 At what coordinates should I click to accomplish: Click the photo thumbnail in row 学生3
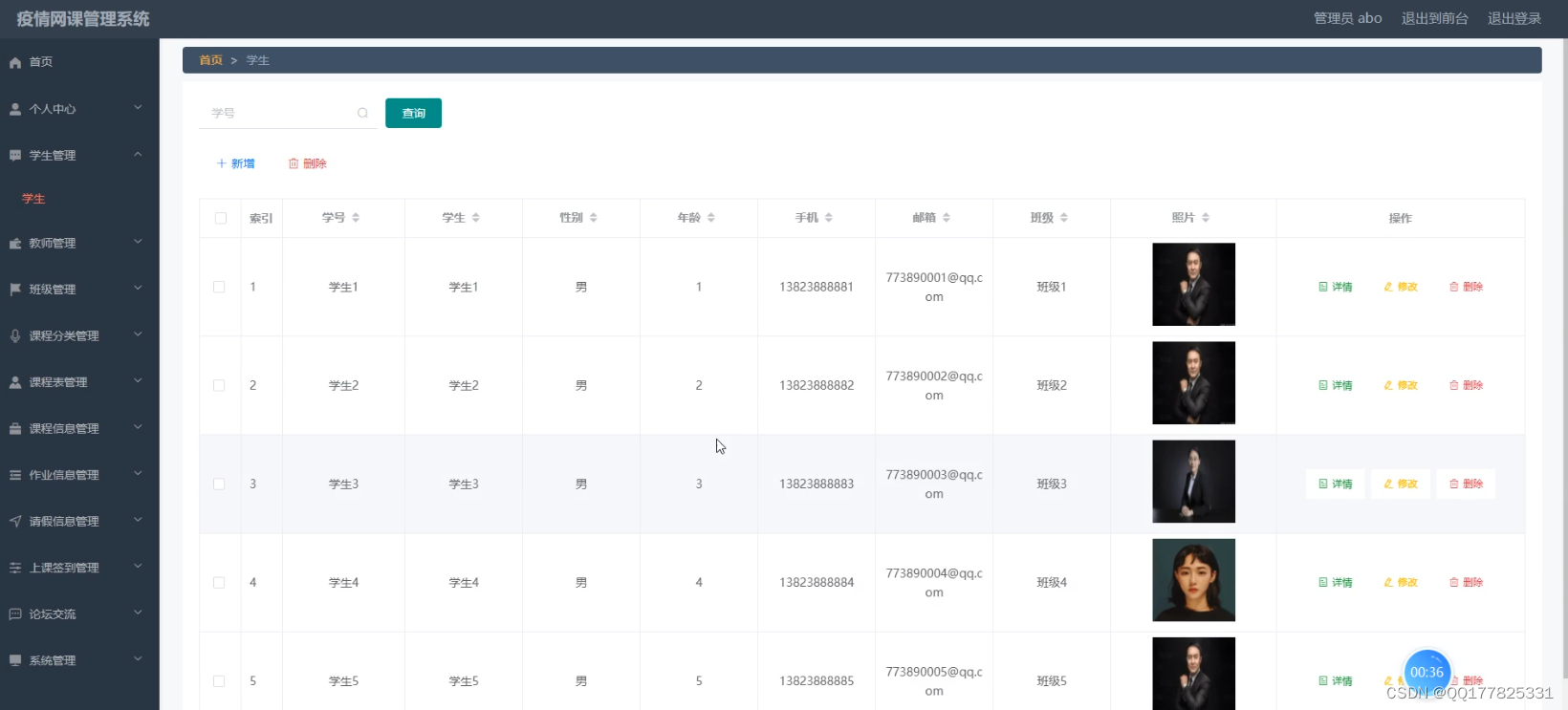pos(1193,482)
